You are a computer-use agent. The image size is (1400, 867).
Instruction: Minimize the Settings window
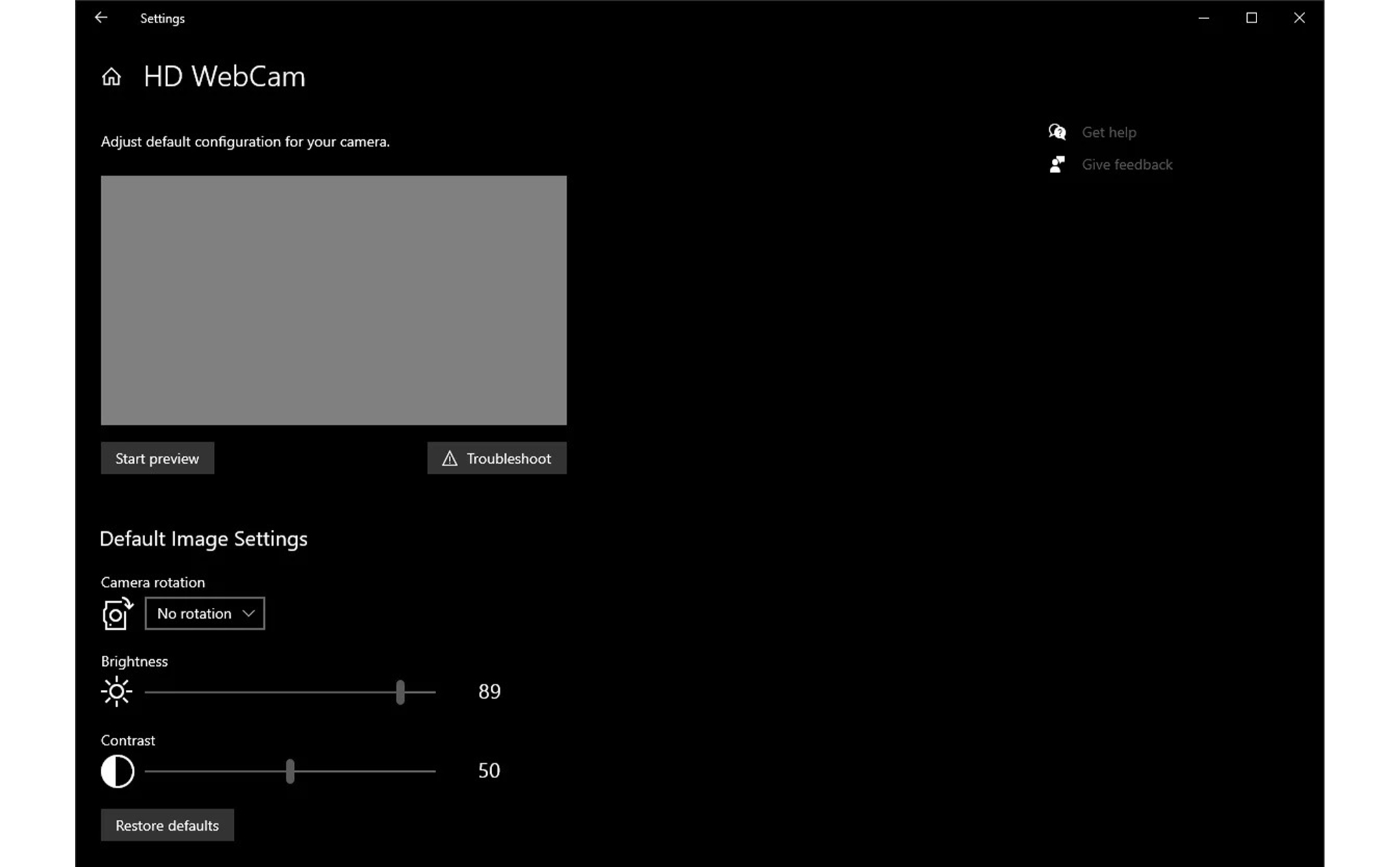point(1204,18)
